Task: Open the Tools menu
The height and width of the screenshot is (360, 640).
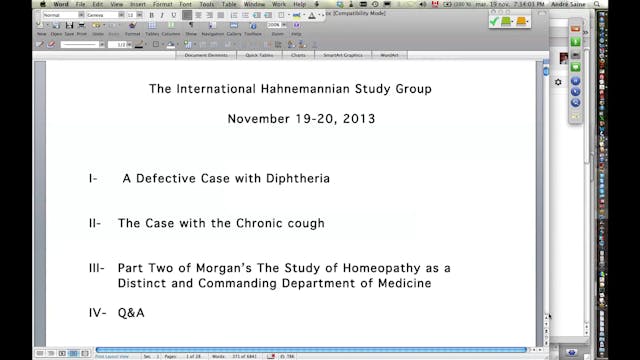Action: [207, 4]
